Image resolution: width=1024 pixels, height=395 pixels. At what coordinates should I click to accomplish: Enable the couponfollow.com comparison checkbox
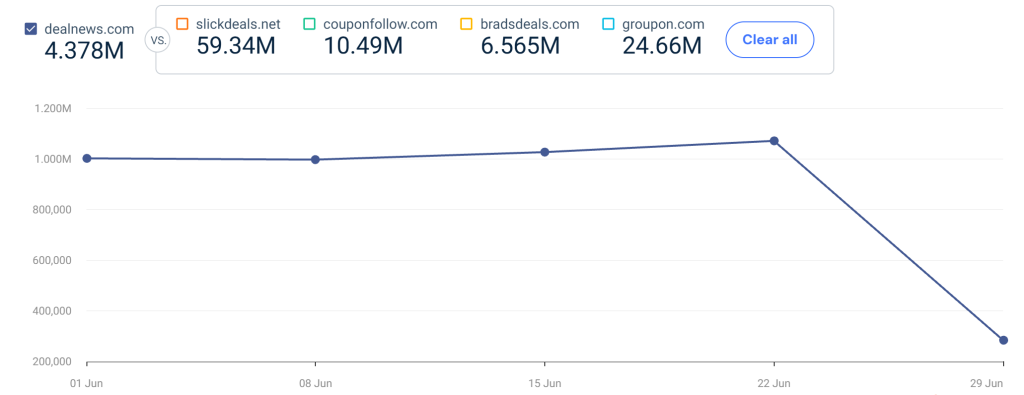[x=310, y=25]
